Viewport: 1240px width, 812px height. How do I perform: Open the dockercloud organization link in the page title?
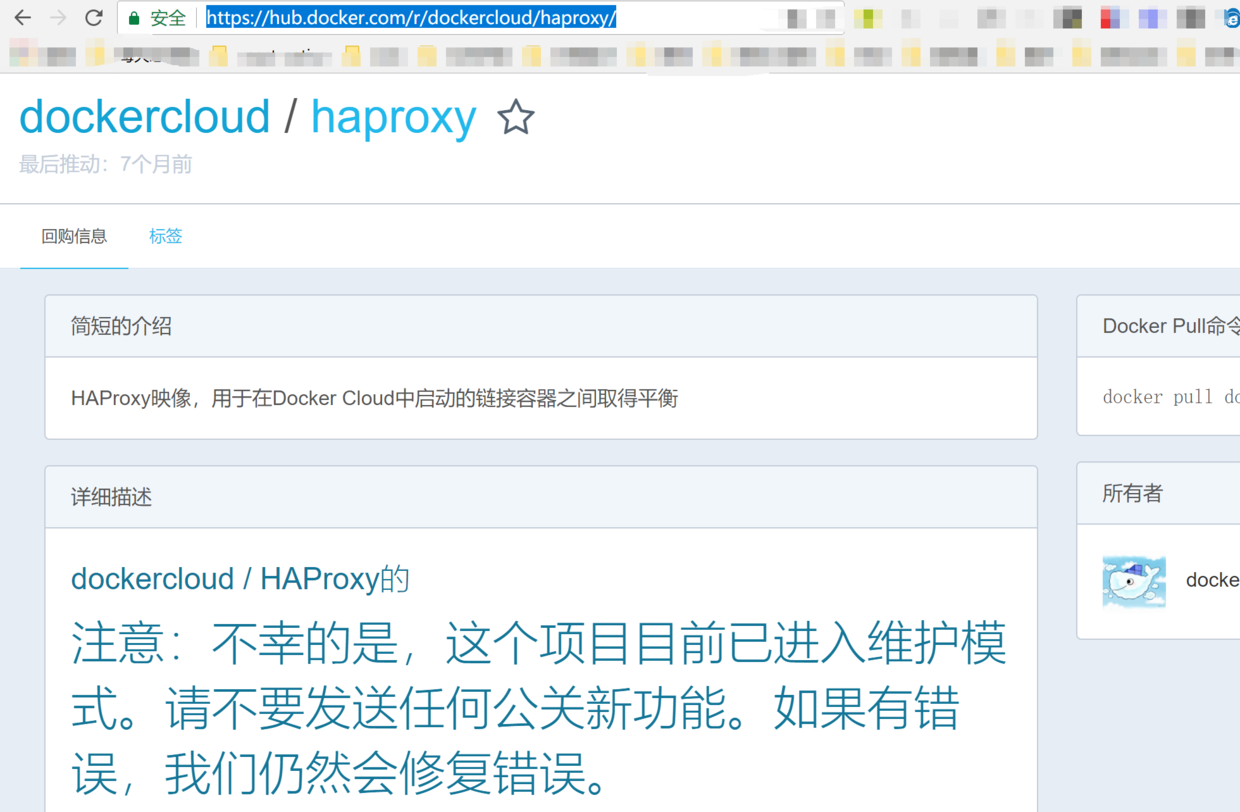pyautogui.click(x=145, y=117)
